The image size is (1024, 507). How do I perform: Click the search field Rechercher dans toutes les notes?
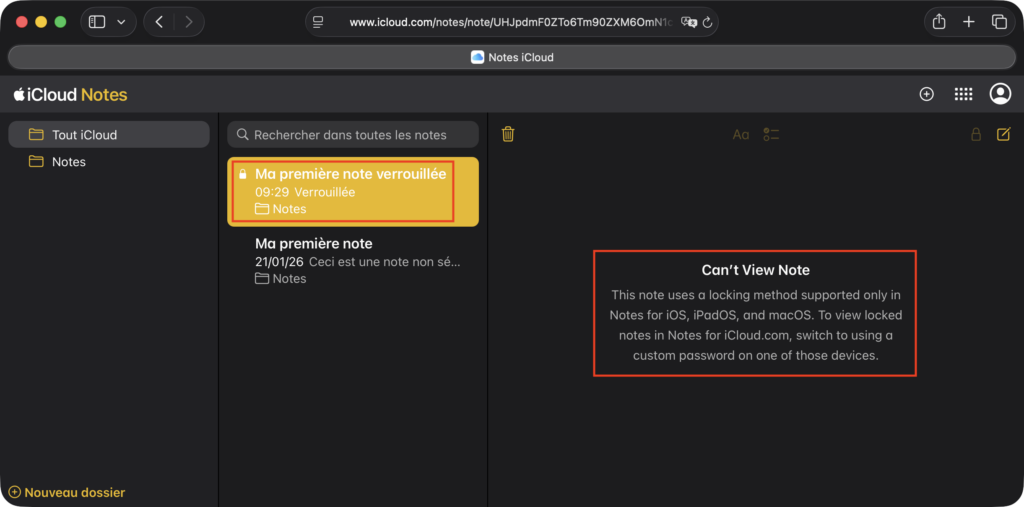[x=353, y=135]
